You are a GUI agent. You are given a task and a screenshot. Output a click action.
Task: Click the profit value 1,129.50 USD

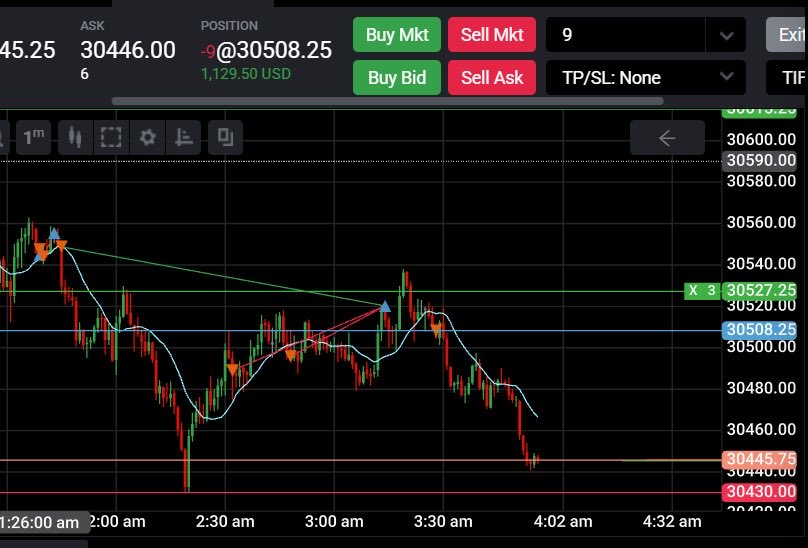246,74
